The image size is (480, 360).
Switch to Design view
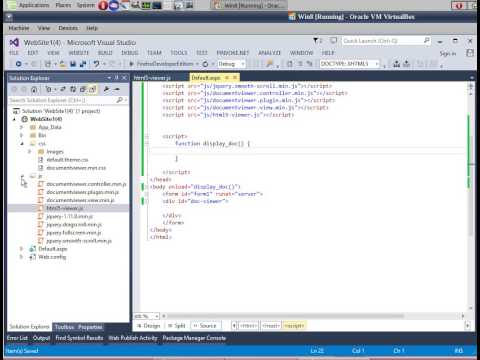click(149, 325)
